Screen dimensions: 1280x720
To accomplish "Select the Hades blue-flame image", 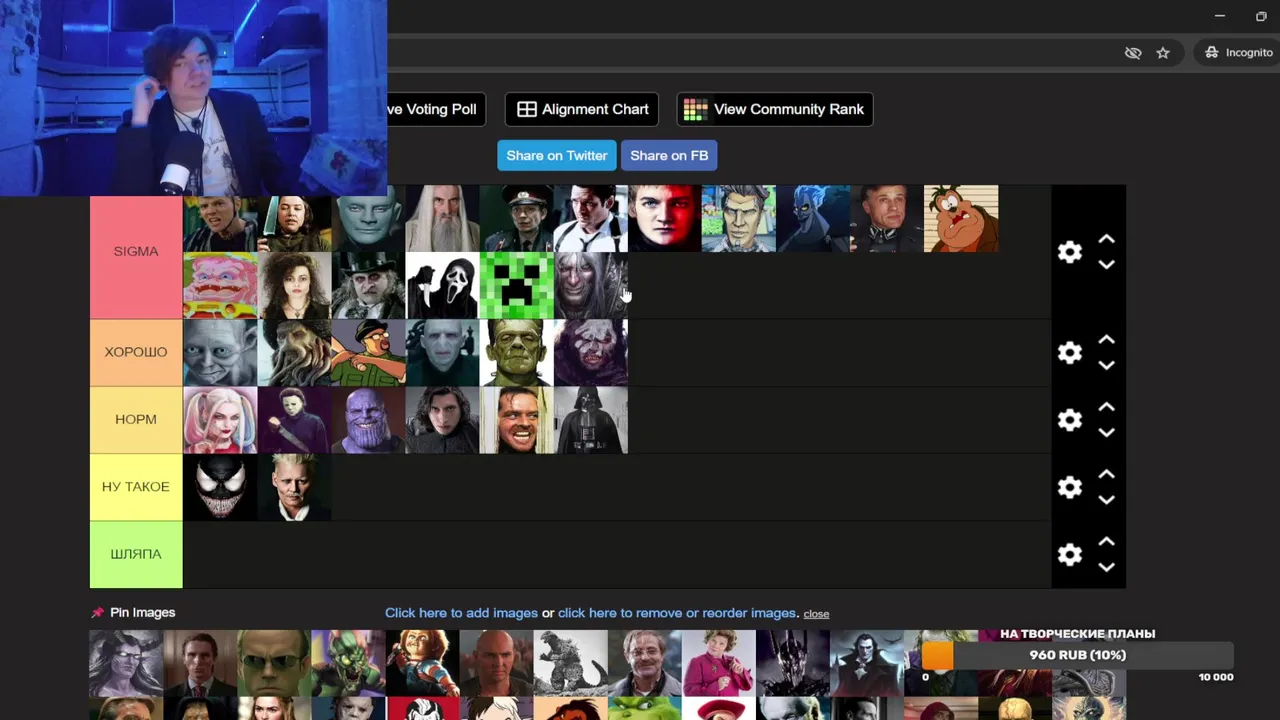I will [x=813, y=218].
